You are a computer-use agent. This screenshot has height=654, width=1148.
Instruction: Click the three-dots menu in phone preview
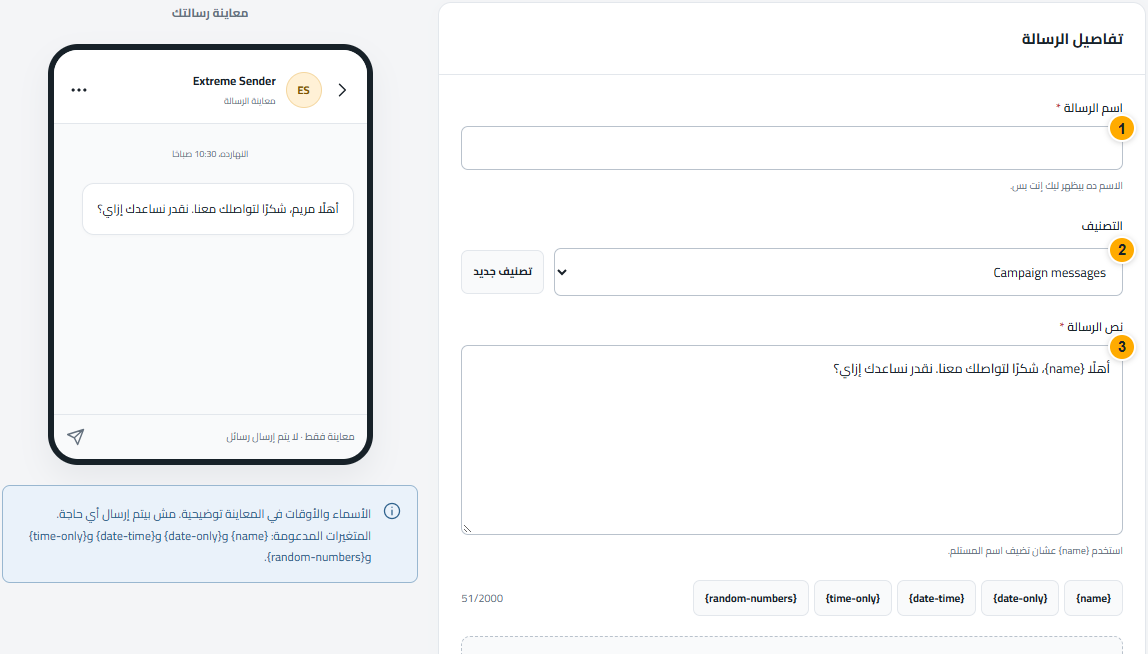(x=79, y=90)
